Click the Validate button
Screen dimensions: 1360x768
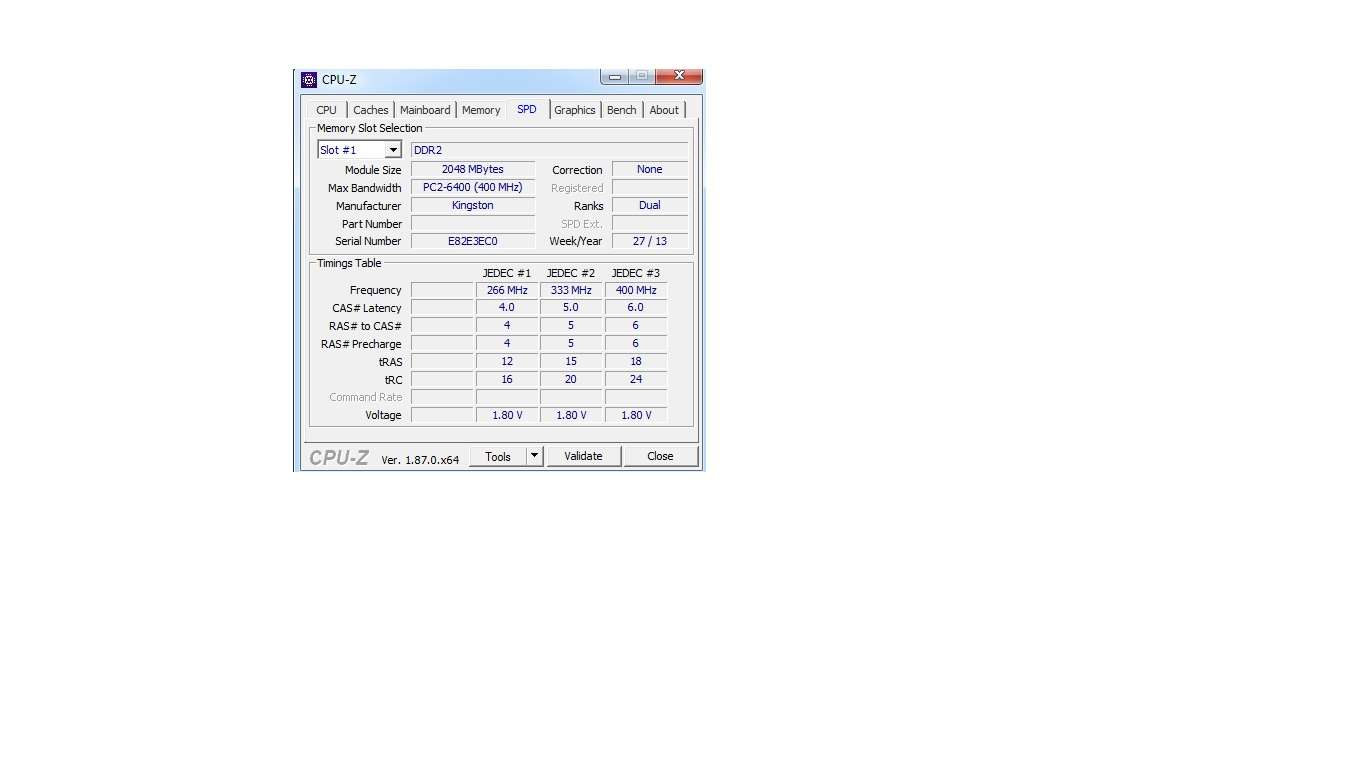tap(583, 456)
